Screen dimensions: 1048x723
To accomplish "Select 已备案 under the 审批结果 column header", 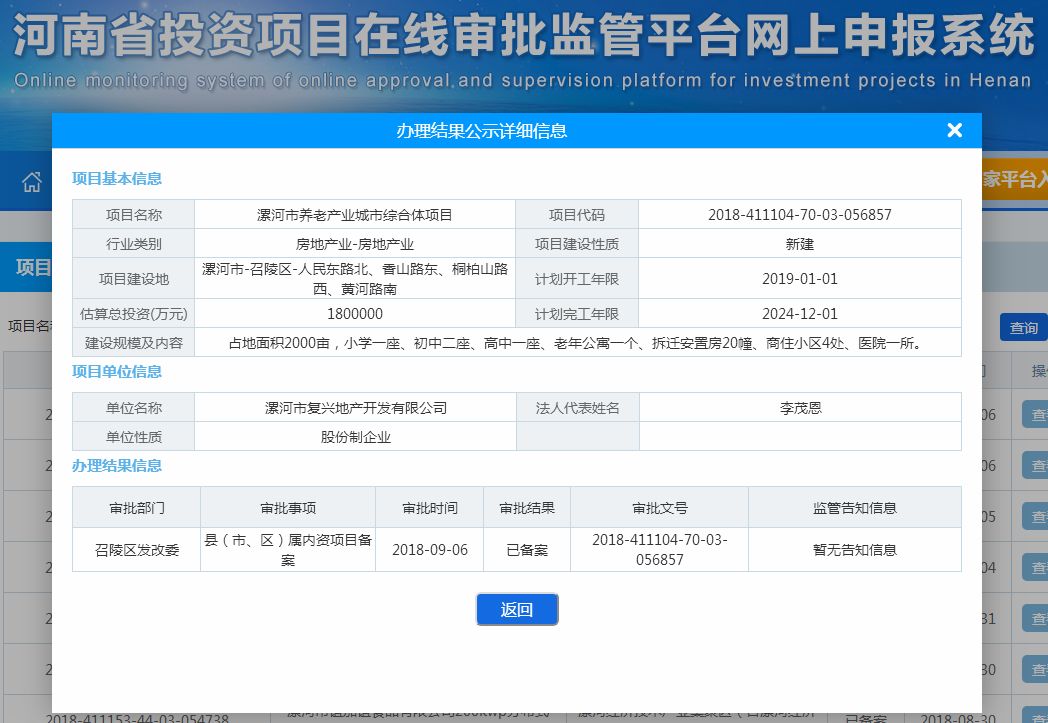I will 527,550.
